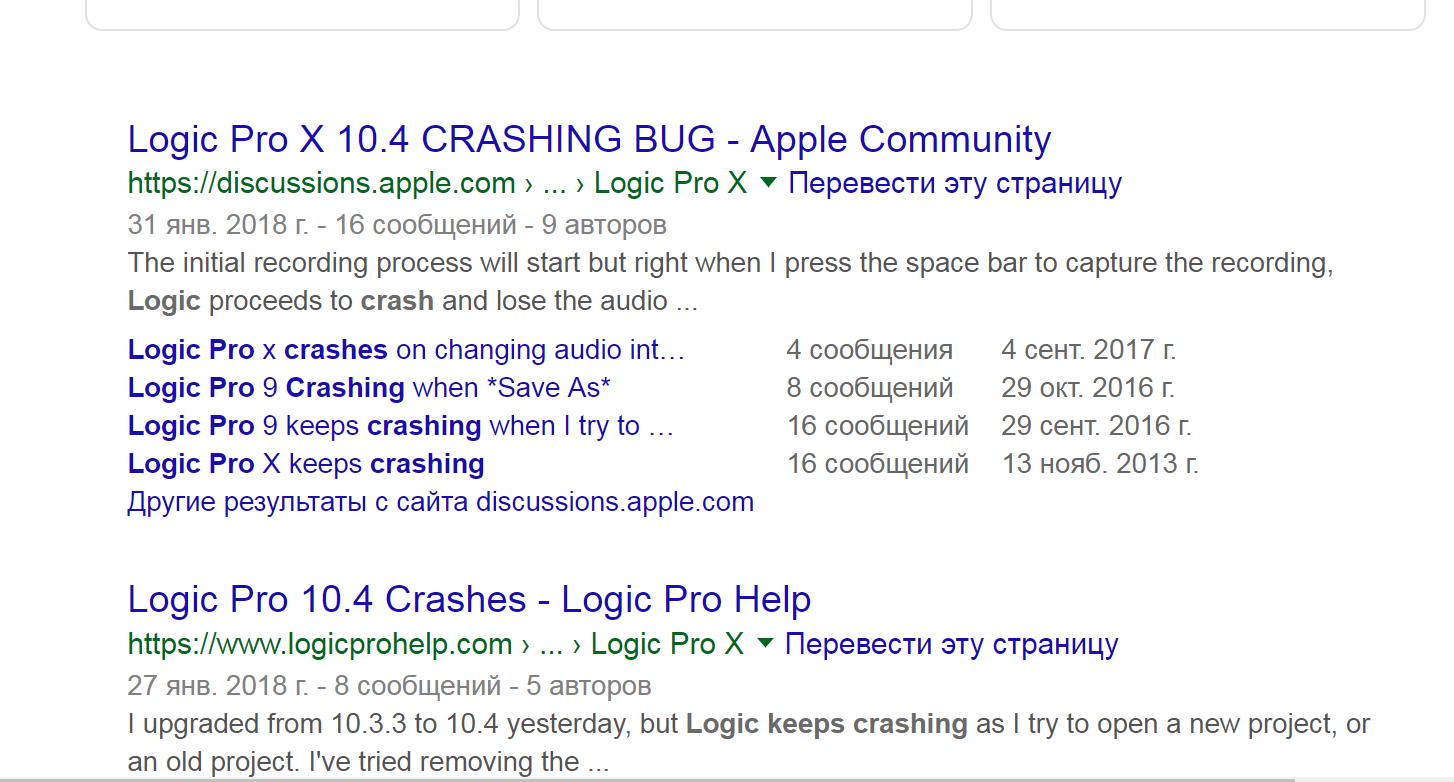
Task: Click 'Перевести эту страницу' for Apple Community result
Action: tap(955, 184)
